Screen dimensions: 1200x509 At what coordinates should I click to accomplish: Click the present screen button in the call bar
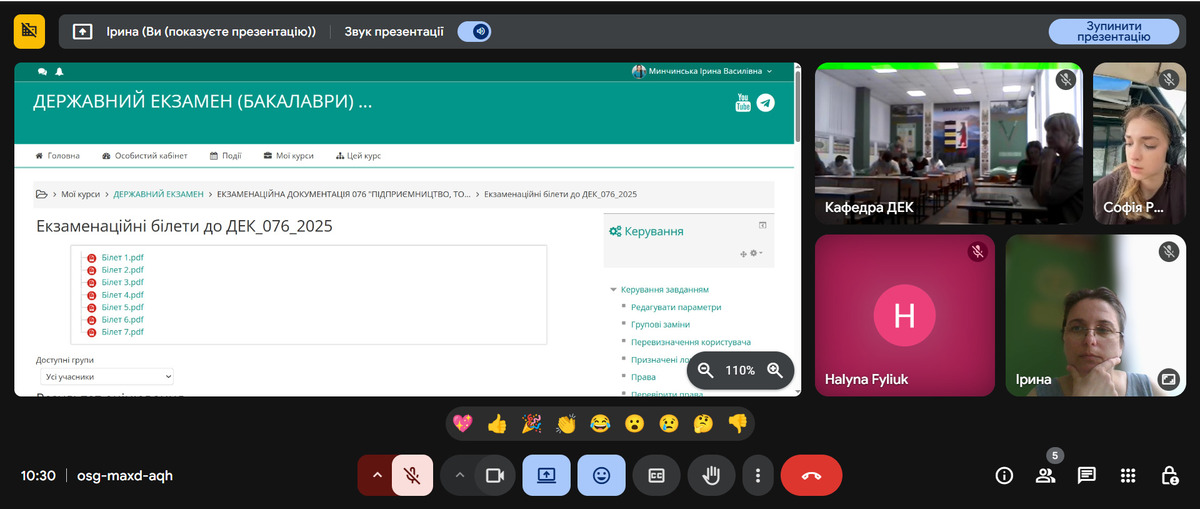(546, 476)
